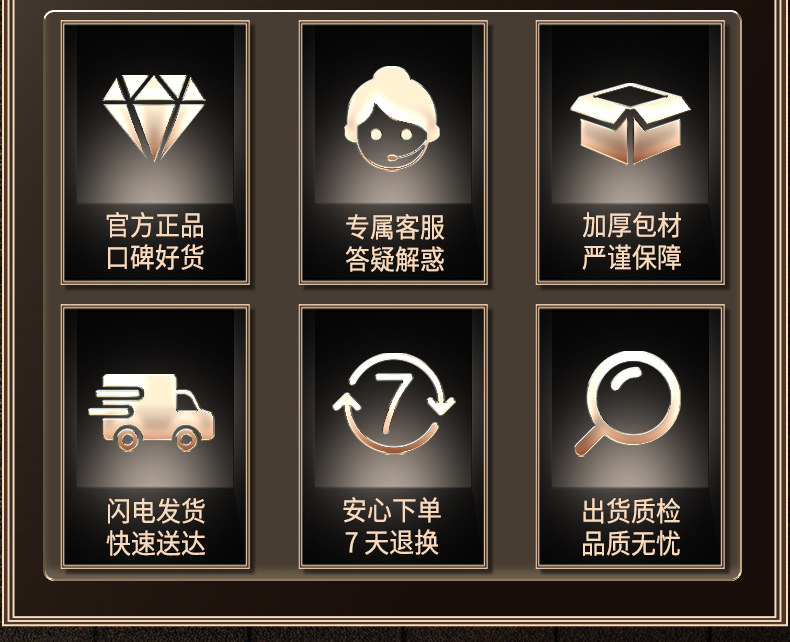Click the customer service headset avatar icon
The height and width of the screenshot is (642, 790).
pyautogui.click(x=392, y=117)
